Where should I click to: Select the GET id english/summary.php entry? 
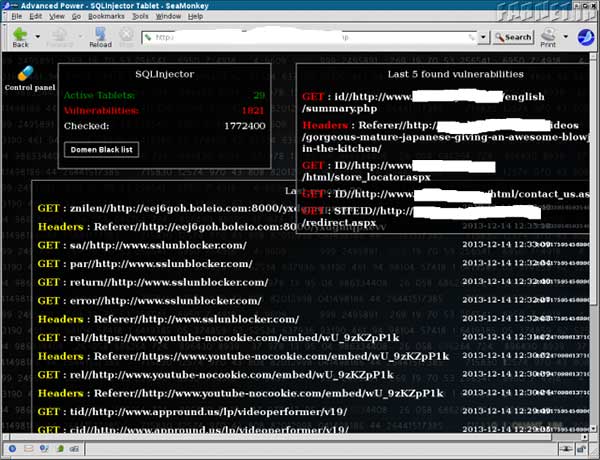click(423, 102)
